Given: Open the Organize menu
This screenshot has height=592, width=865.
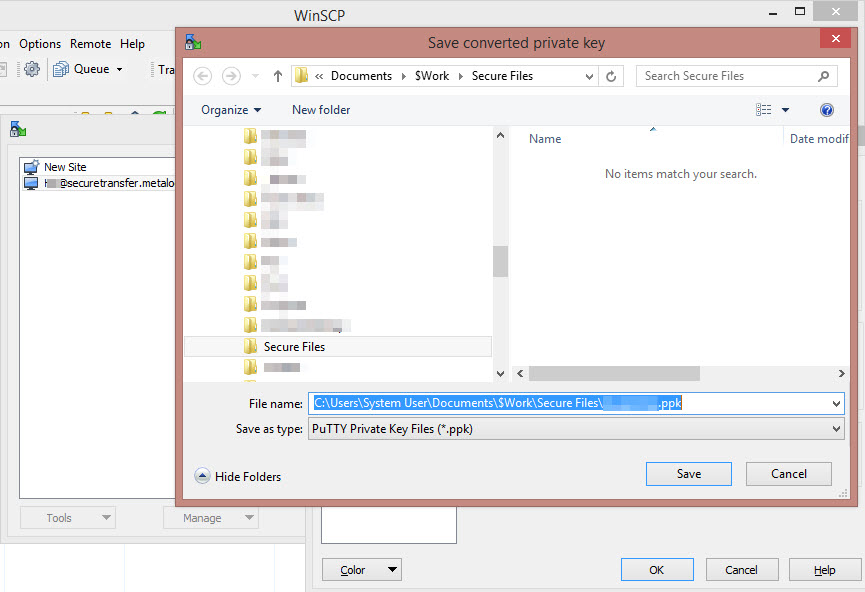Looking at the screenshot, I should point(231,110).
